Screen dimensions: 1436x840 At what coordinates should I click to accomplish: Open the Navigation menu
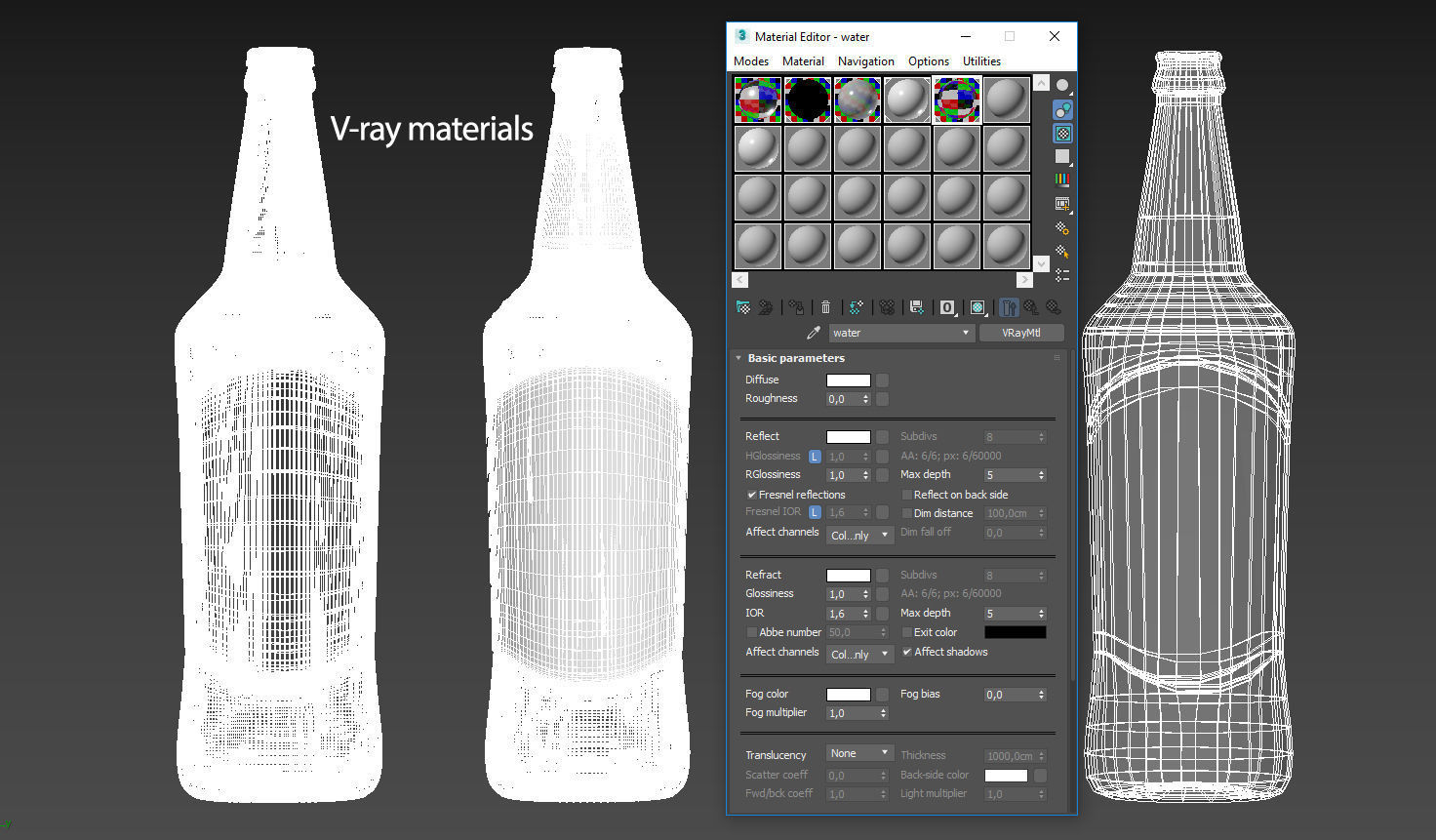pyautogui.click(x=865, y=60)
